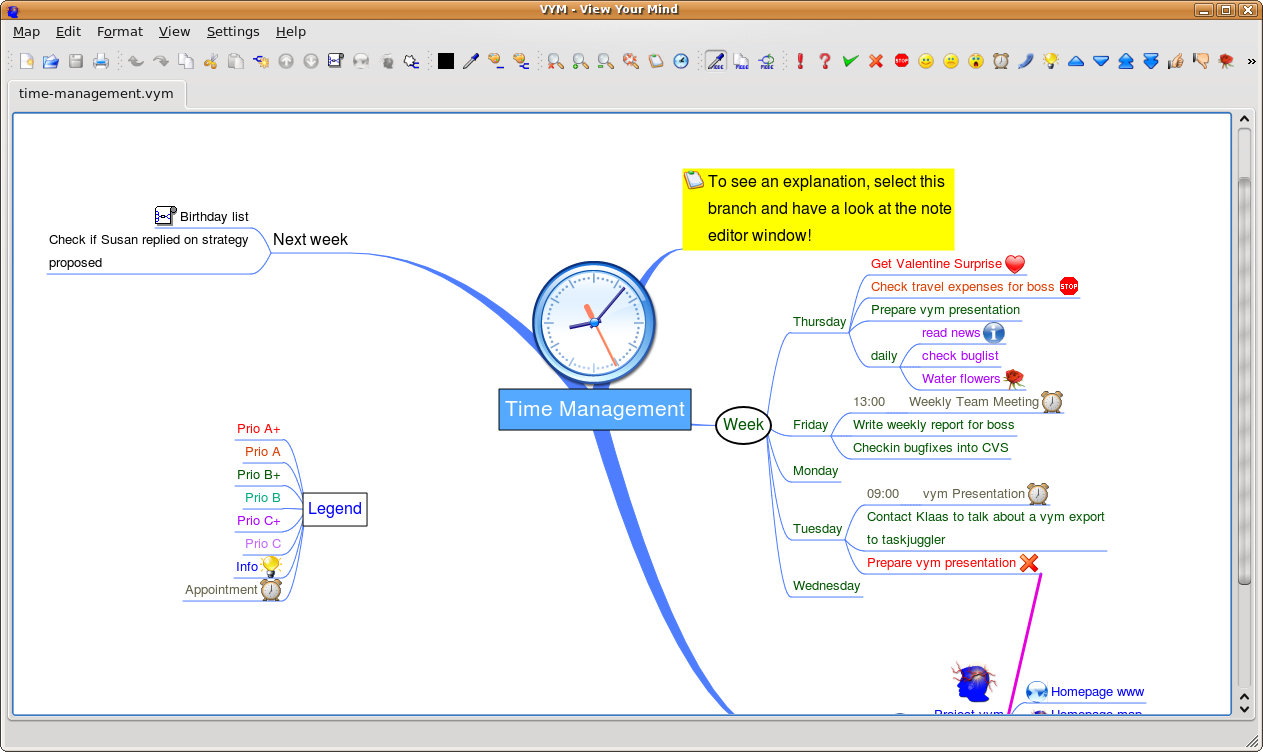1263x752 pixels.
Task: Toggle the red cross flag in toolbar
Action: click(x=876, y=61)
